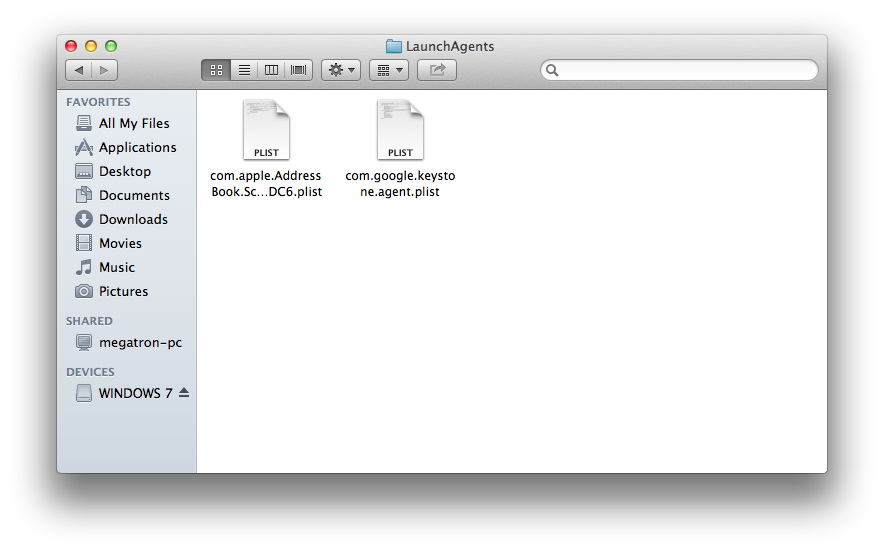
Task: Click the search magnifier icon
Action: coord(552,70)
